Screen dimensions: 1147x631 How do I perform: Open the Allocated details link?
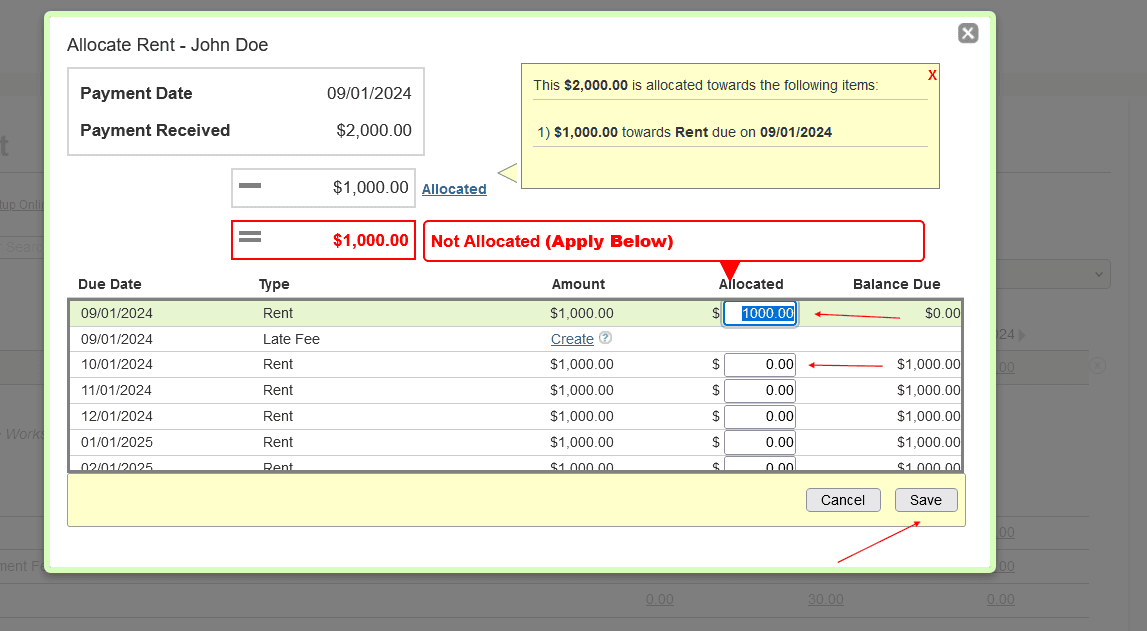click(x=454, y=189)
